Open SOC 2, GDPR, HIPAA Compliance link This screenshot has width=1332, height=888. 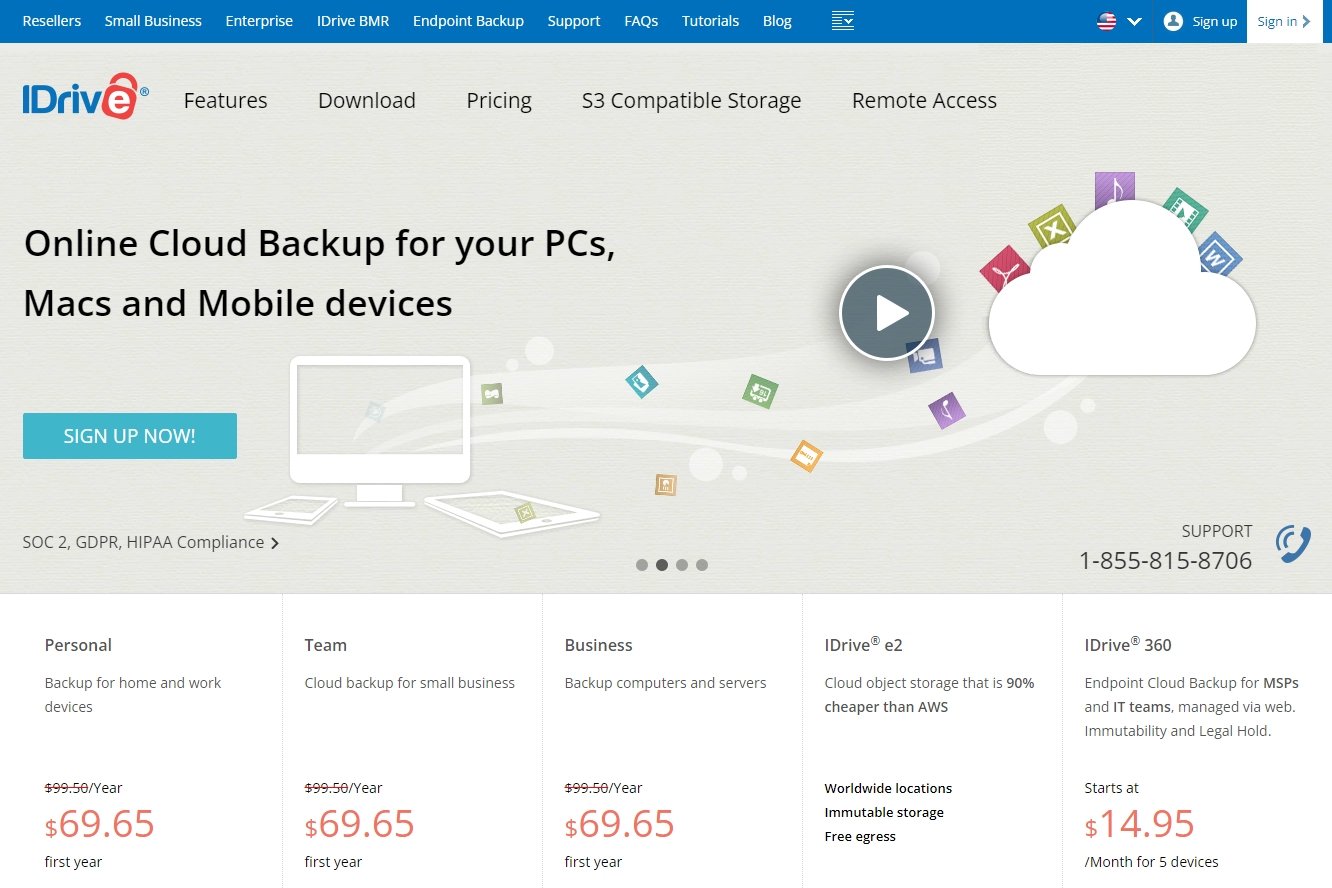151,542
